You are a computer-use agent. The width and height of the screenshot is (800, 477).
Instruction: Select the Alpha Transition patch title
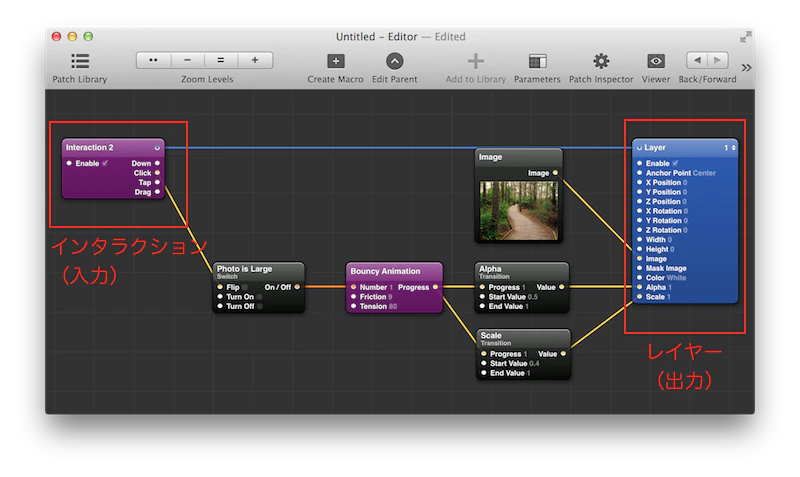pyautogui.click(x=490, y=269)
